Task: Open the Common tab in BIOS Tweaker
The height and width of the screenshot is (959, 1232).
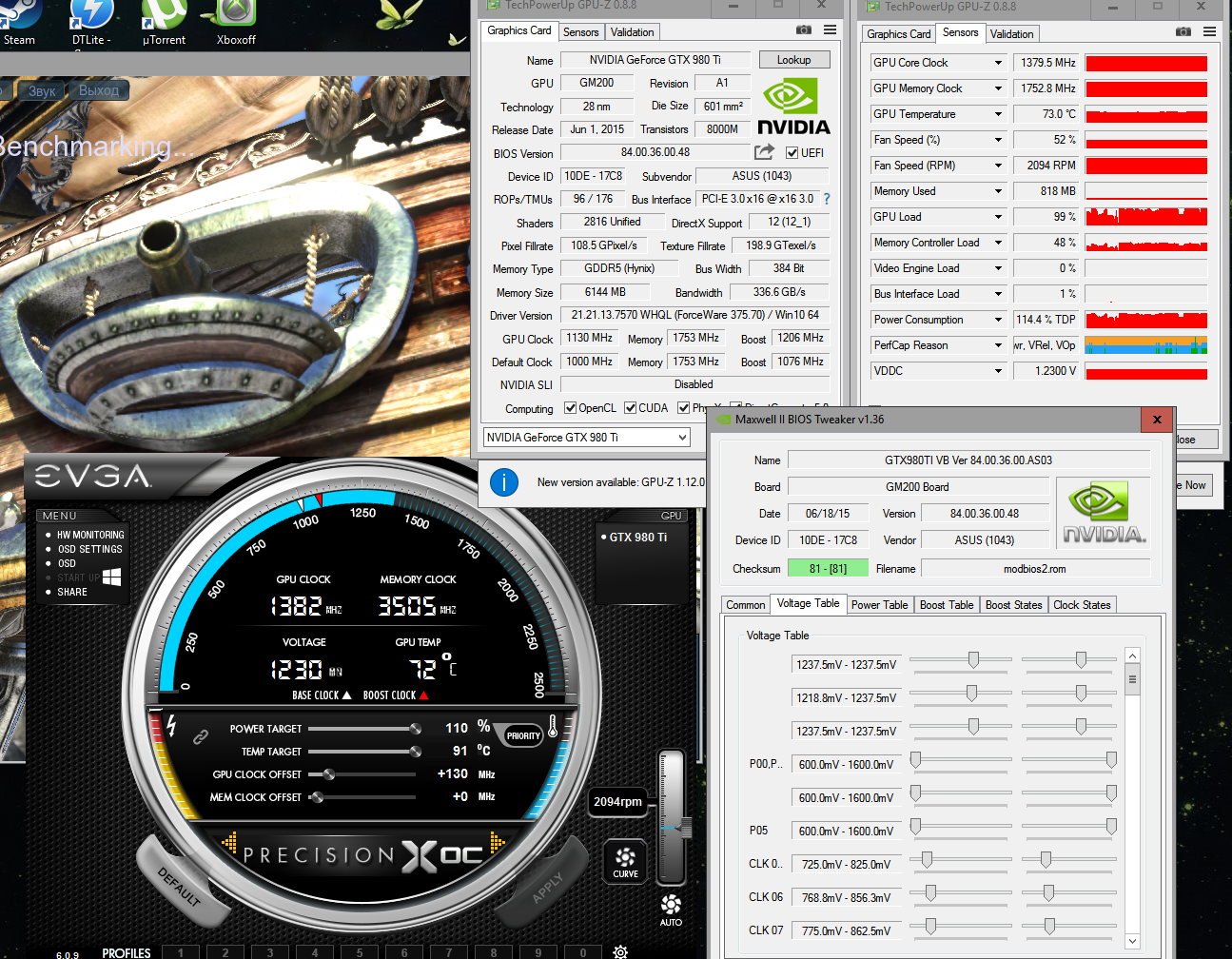Action: (746, 605)
